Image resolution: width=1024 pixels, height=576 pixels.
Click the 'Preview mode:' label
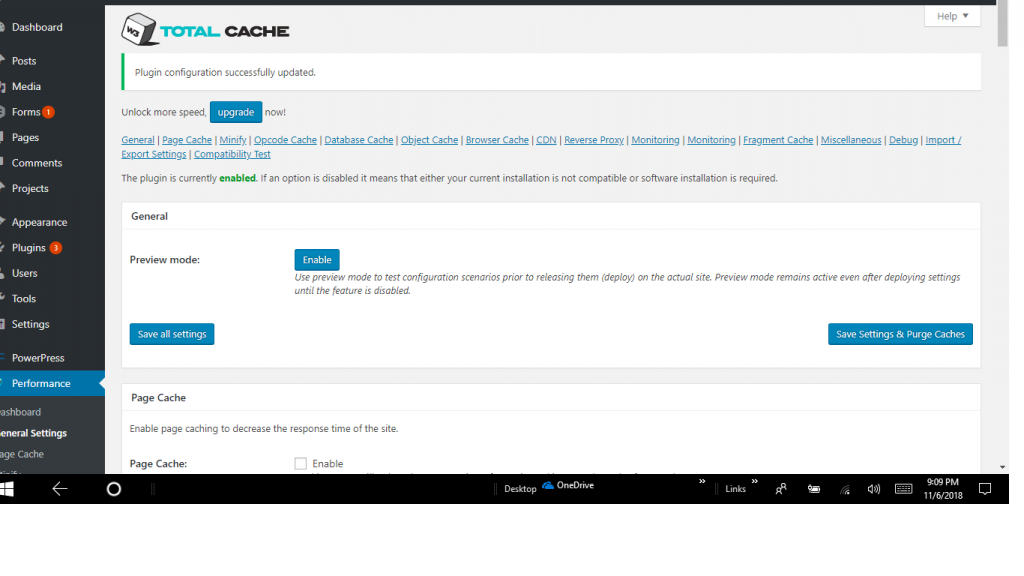point(165,260)
